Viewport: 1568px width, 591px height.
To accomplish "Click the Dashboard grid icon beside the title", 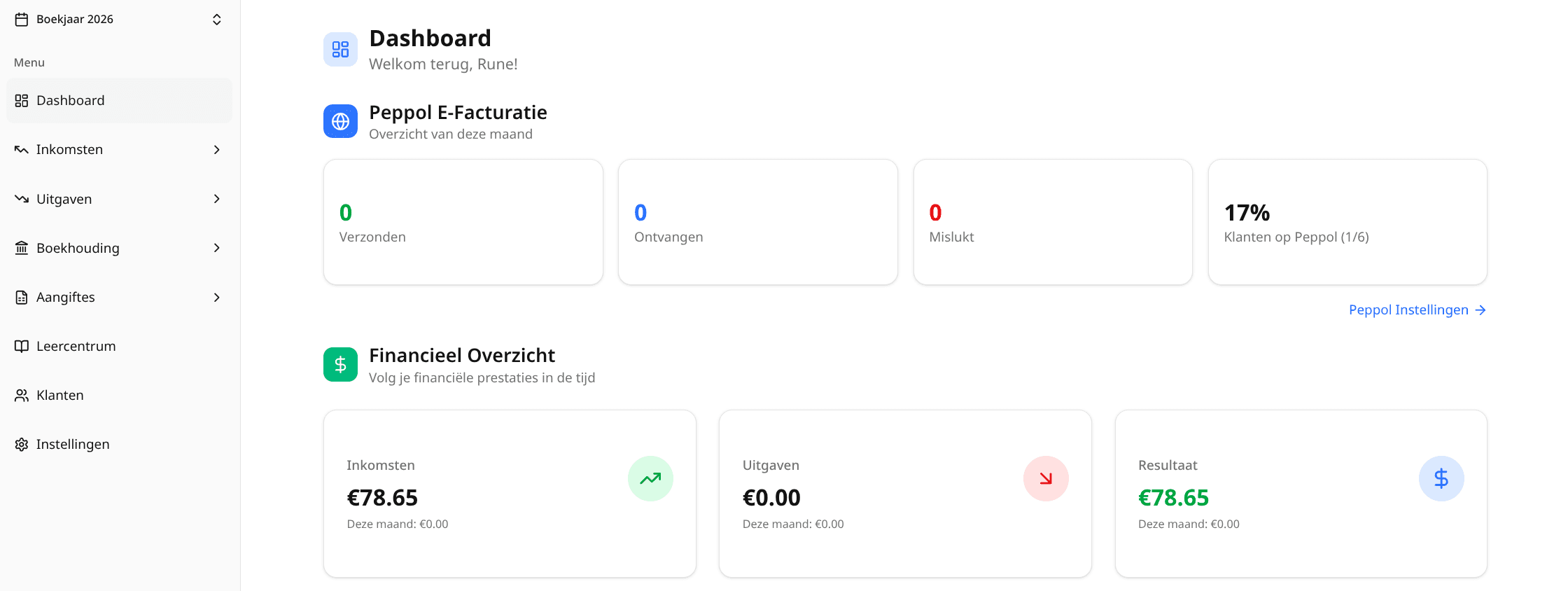I will [x=340, y=49].
